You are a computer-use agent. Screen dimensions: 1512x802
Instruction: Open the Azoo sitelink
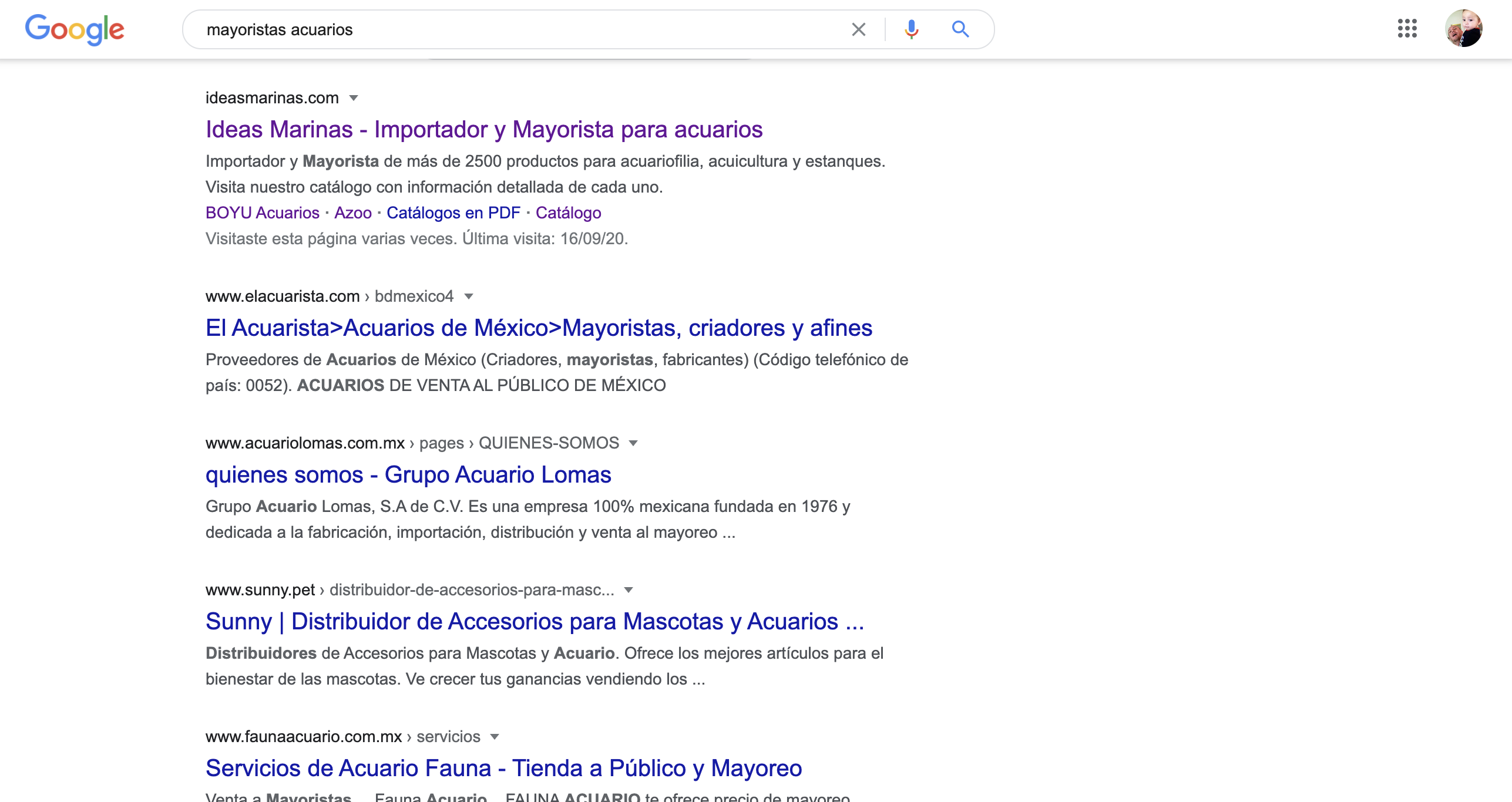[x=353, y=213]
